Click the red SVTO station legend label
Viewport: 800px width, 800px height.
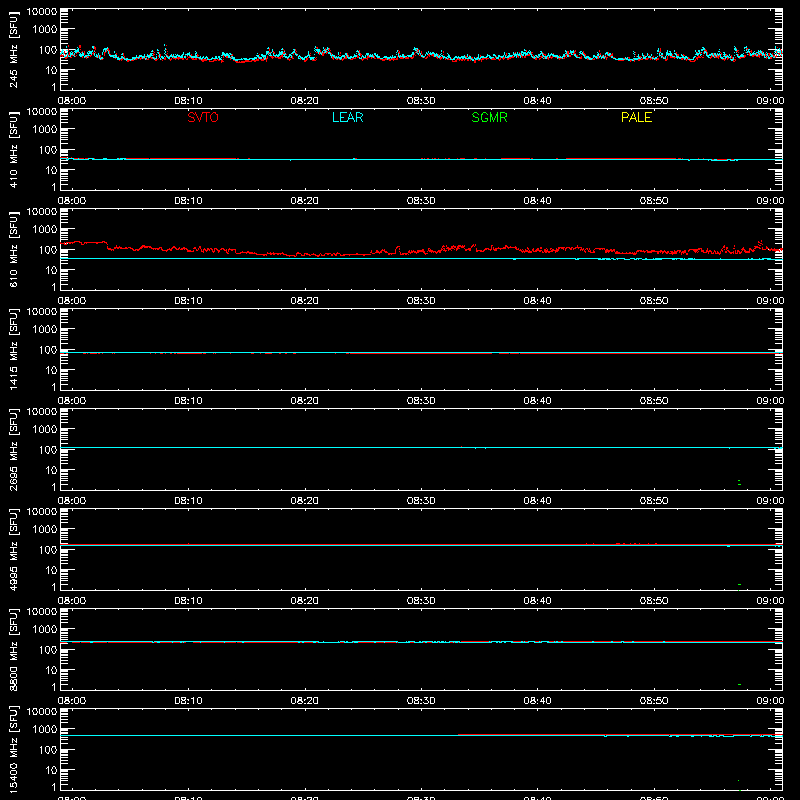click(203, 117)
